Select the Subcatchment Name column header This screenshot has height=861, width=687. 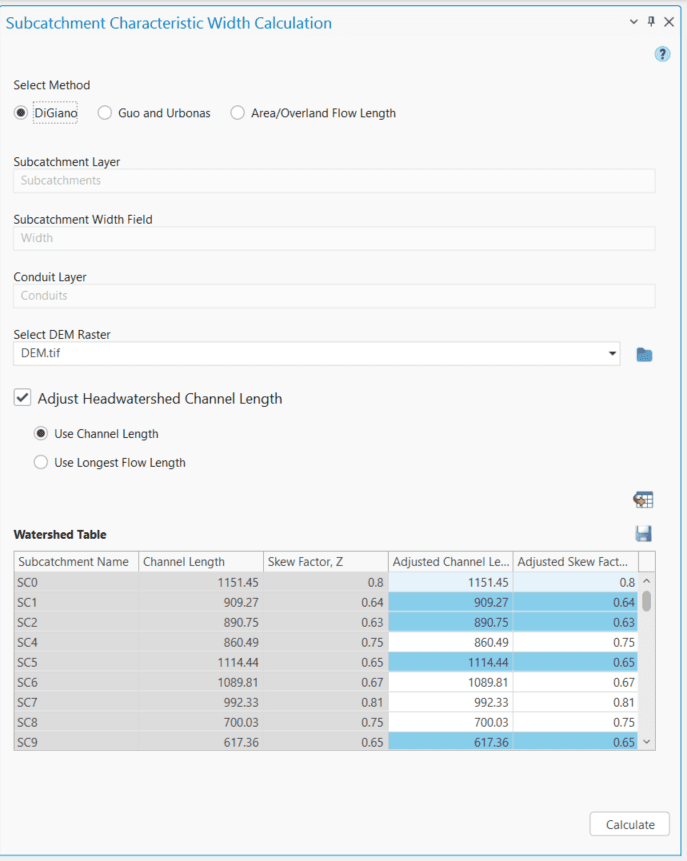pos(74,562)
